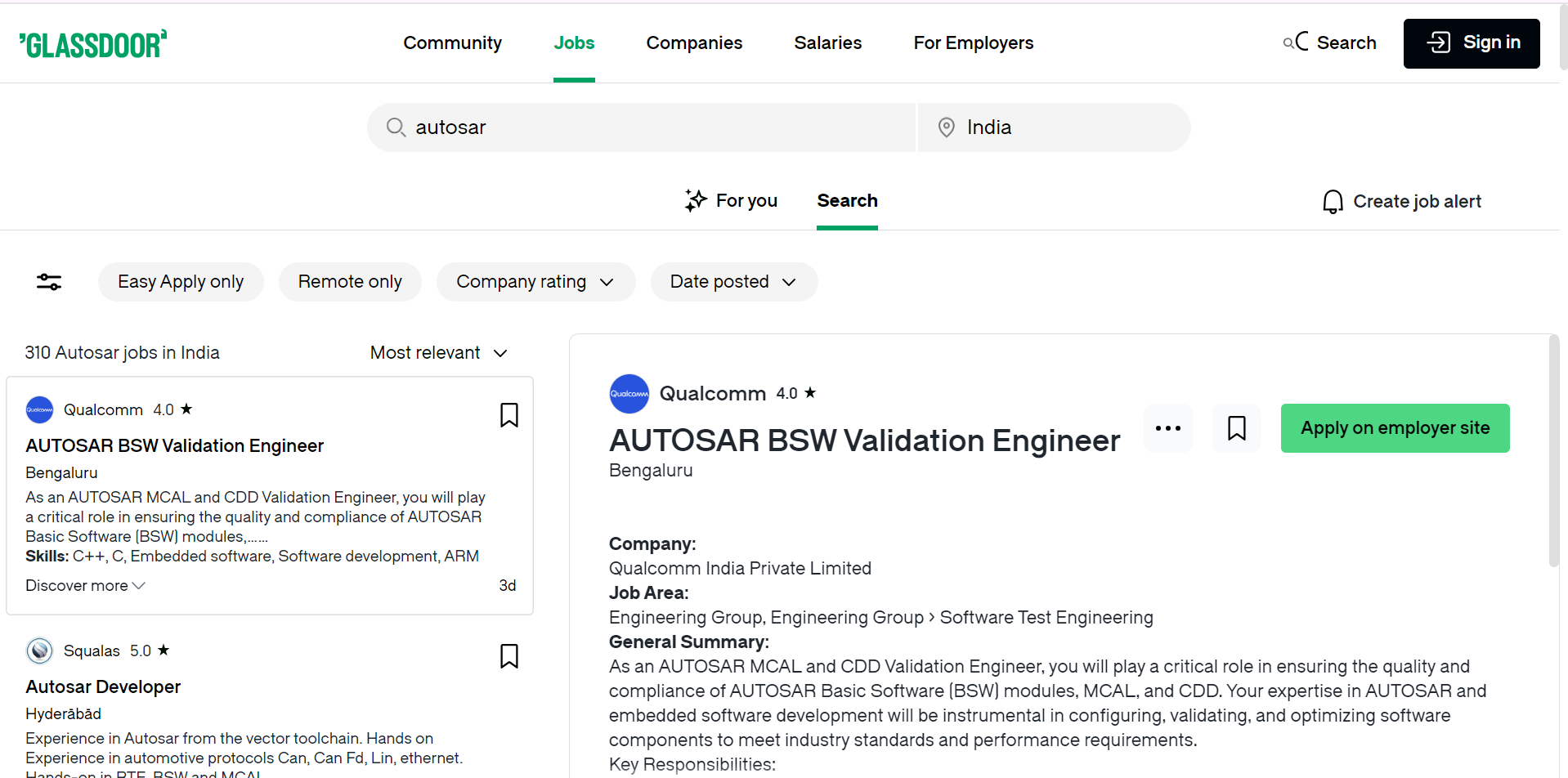Click the Glassdoor logo
The height and width of the screenshot is (778, 1568).
93,44
